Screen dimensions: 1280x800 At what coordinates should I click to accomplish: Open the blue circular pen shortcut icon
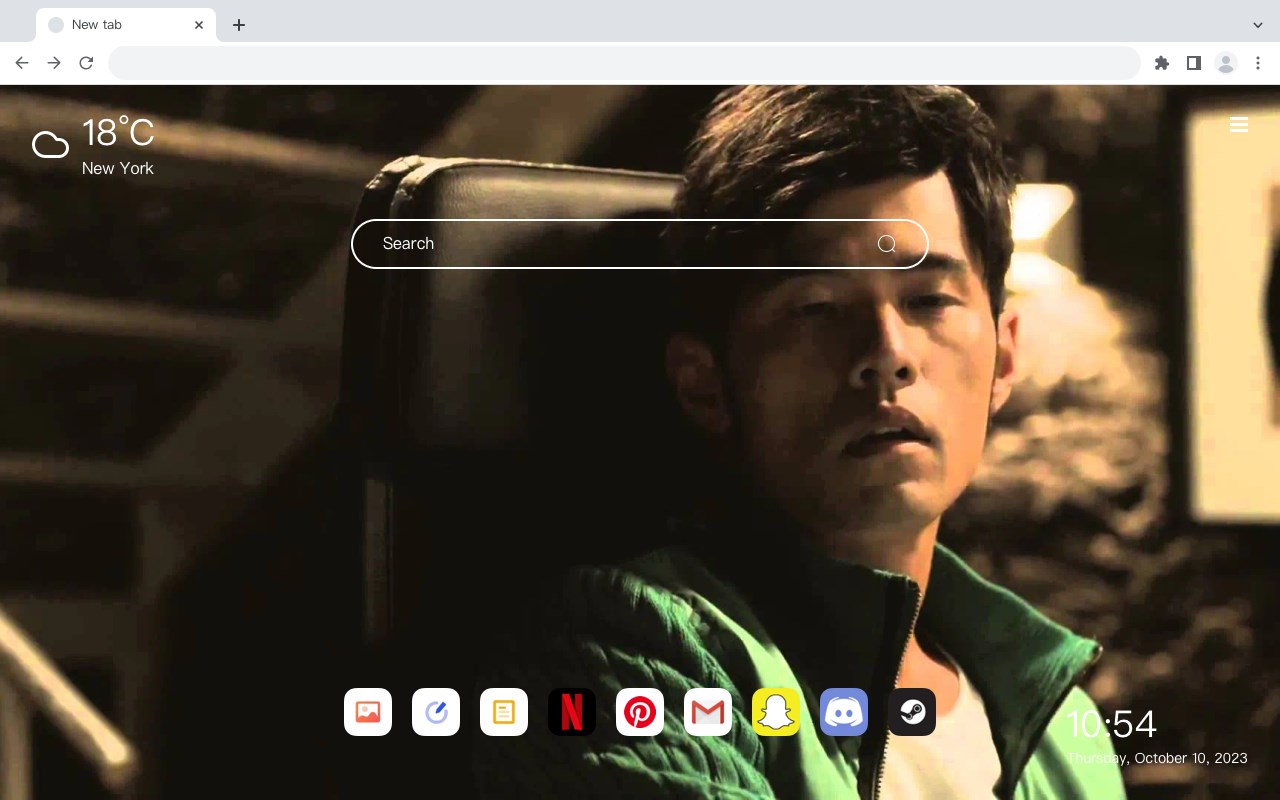436,712
